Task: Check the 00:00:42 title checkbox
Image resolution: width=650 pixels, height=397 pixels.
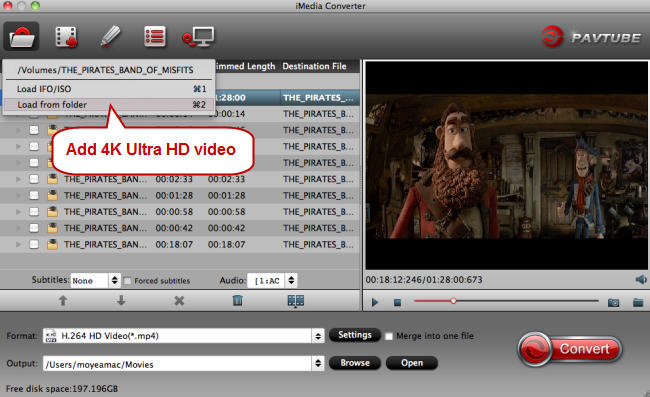Action: pos(34,228)
